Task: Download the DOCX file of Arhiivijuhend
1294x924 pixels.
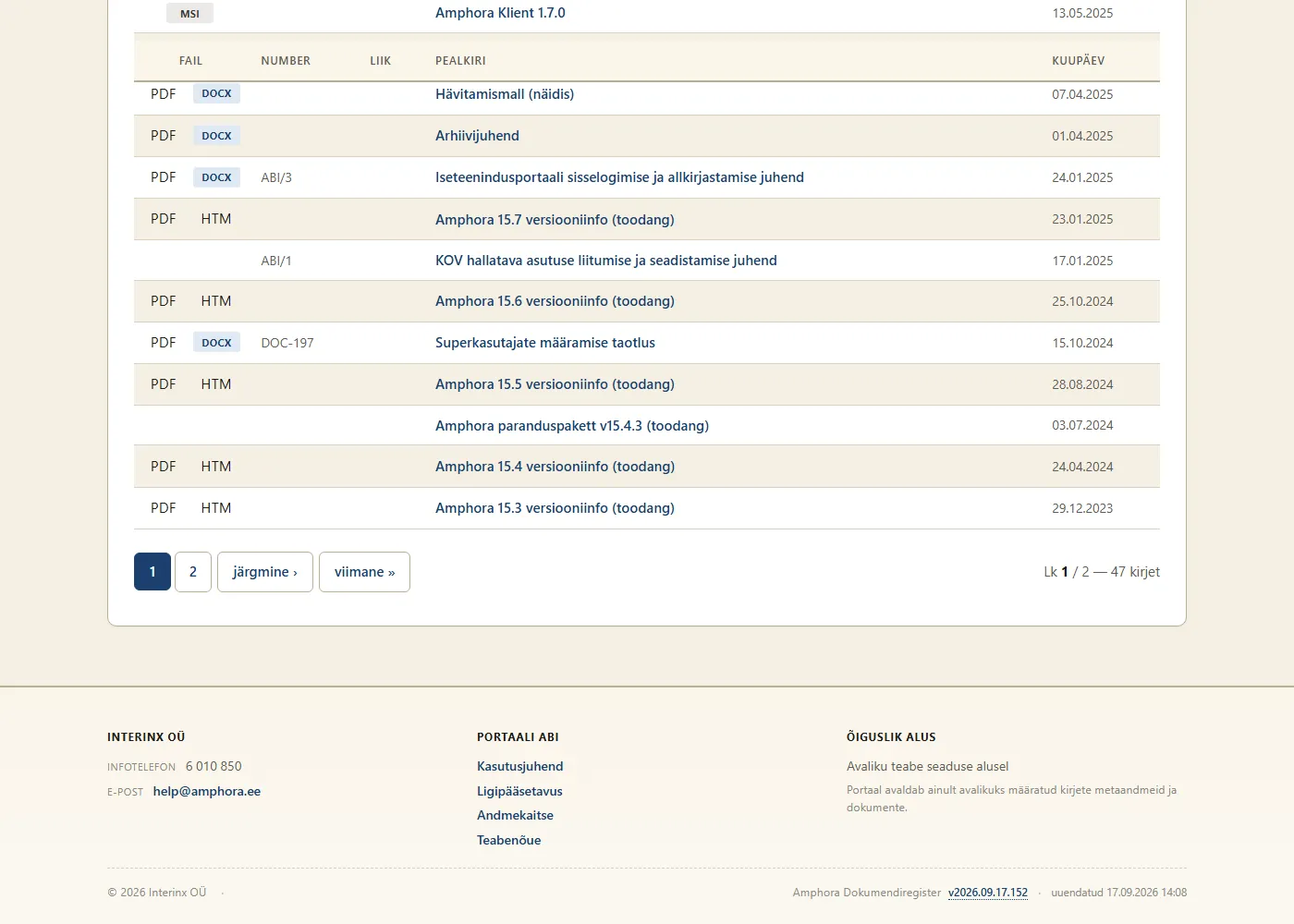Action: coord(216,136)
